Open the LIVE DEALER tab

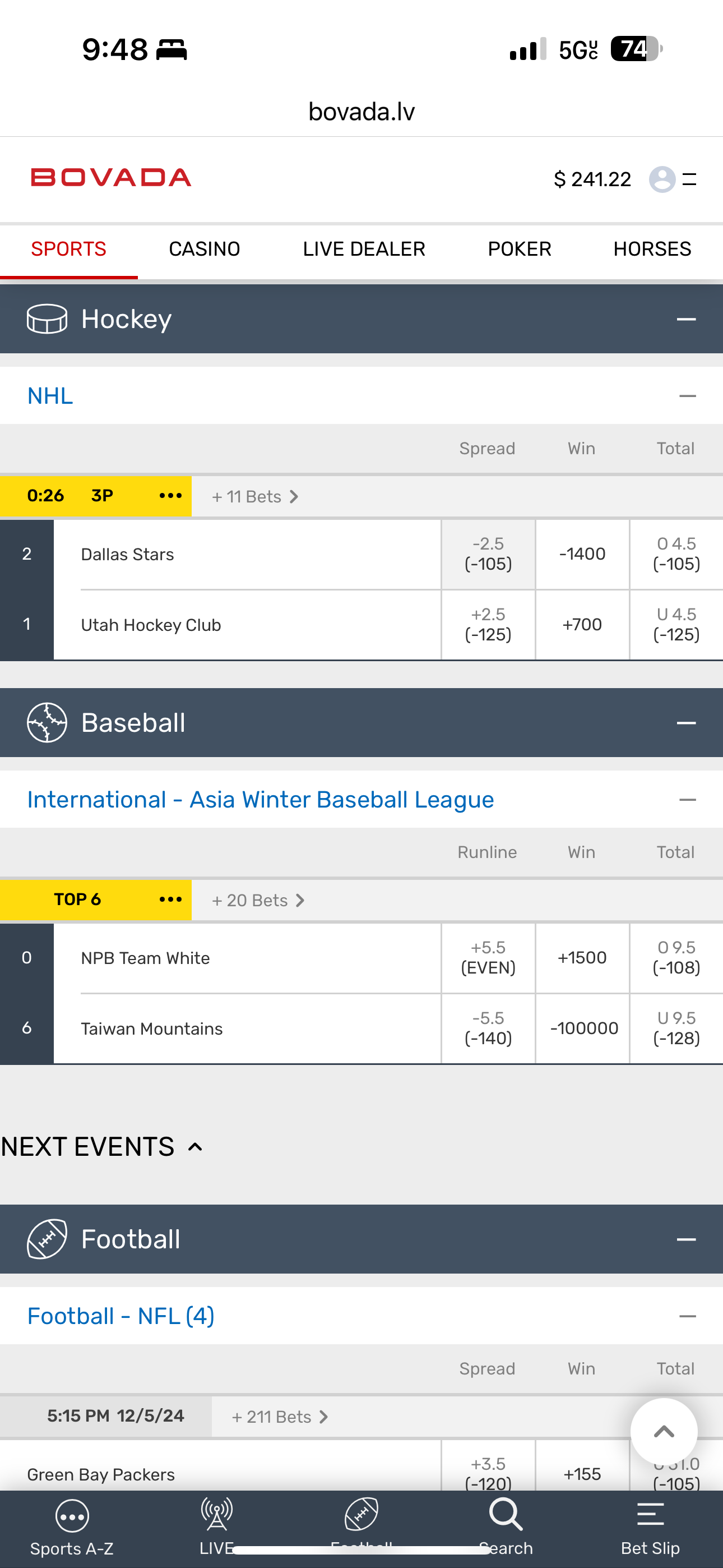click(x=364, y=249)
